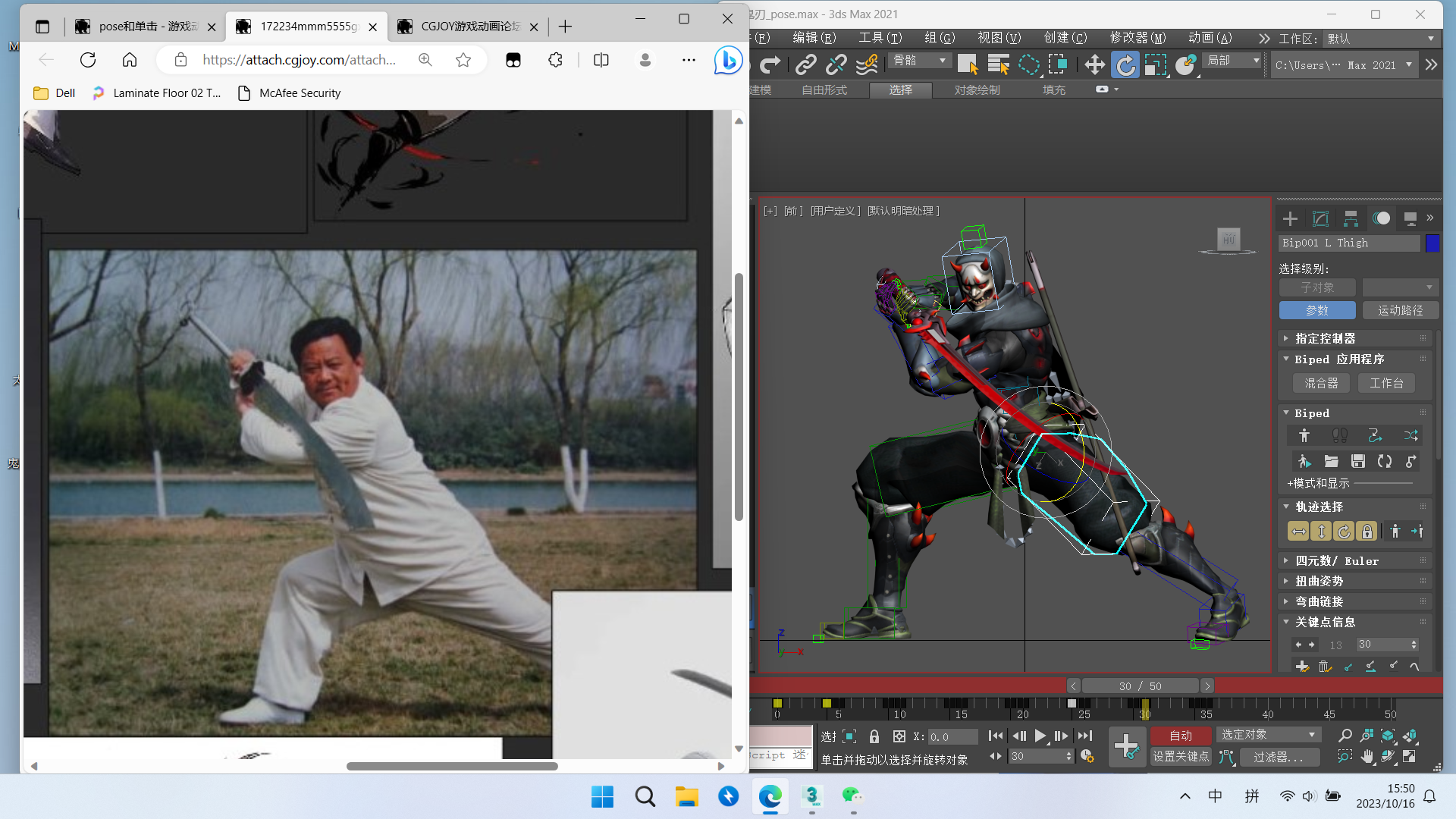Click the Biped Playback icon

1304,461
